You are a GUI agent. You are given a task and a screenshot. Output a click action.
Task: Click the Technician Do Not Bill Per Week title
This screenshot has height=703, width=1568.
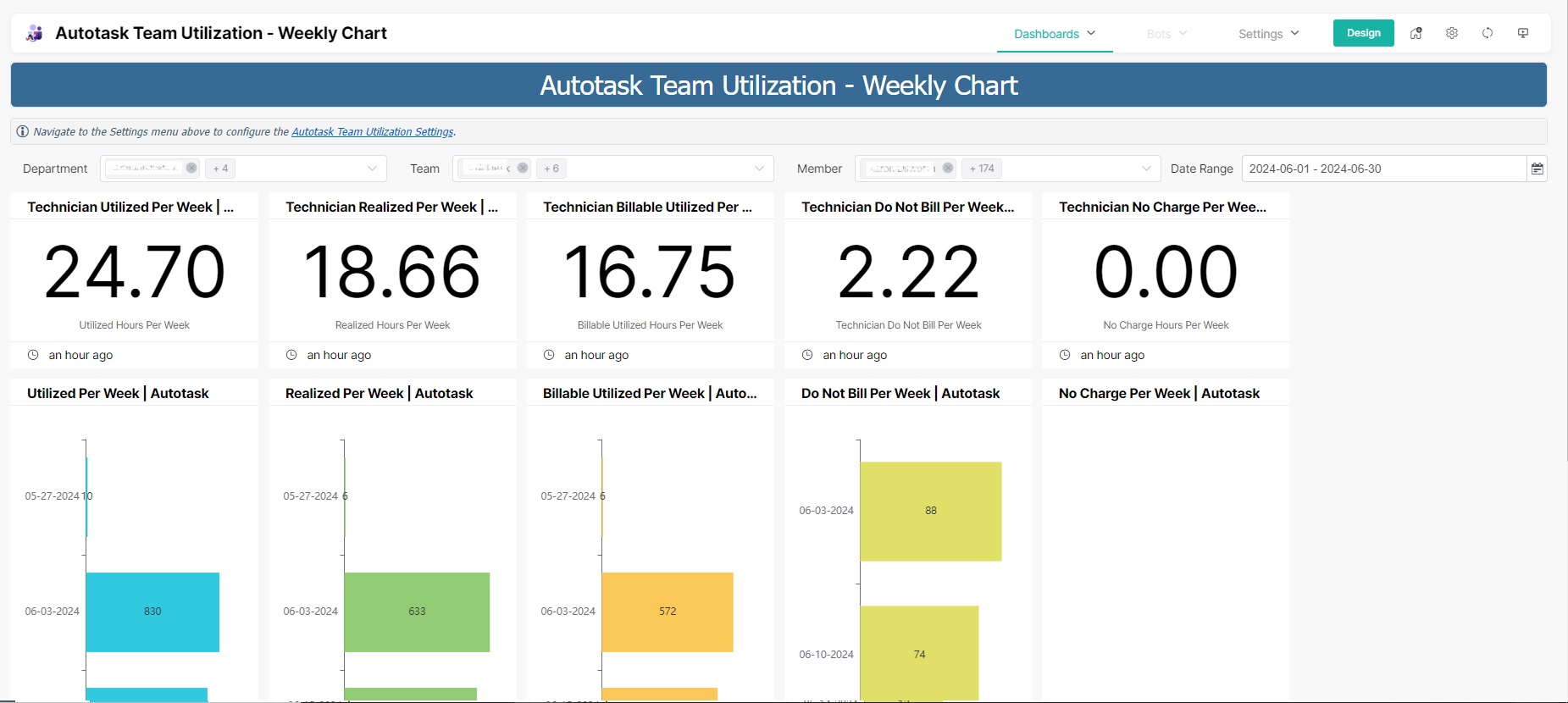point(907,207)
